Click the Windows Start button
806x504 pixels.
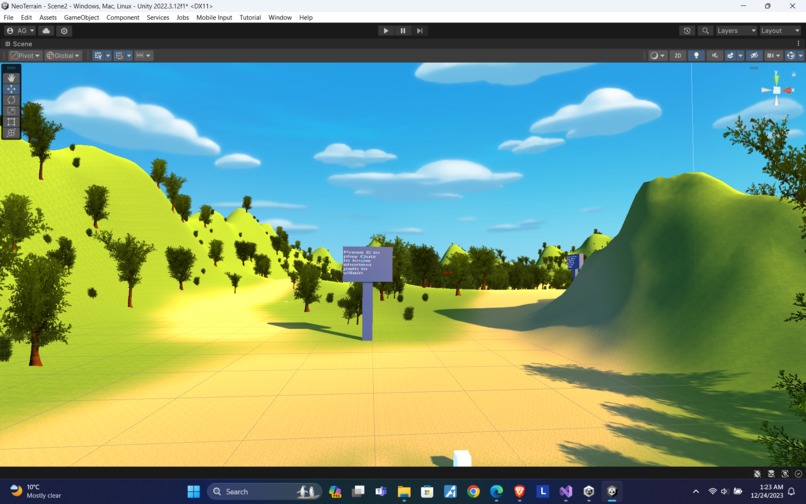click(x=194, y=492)
